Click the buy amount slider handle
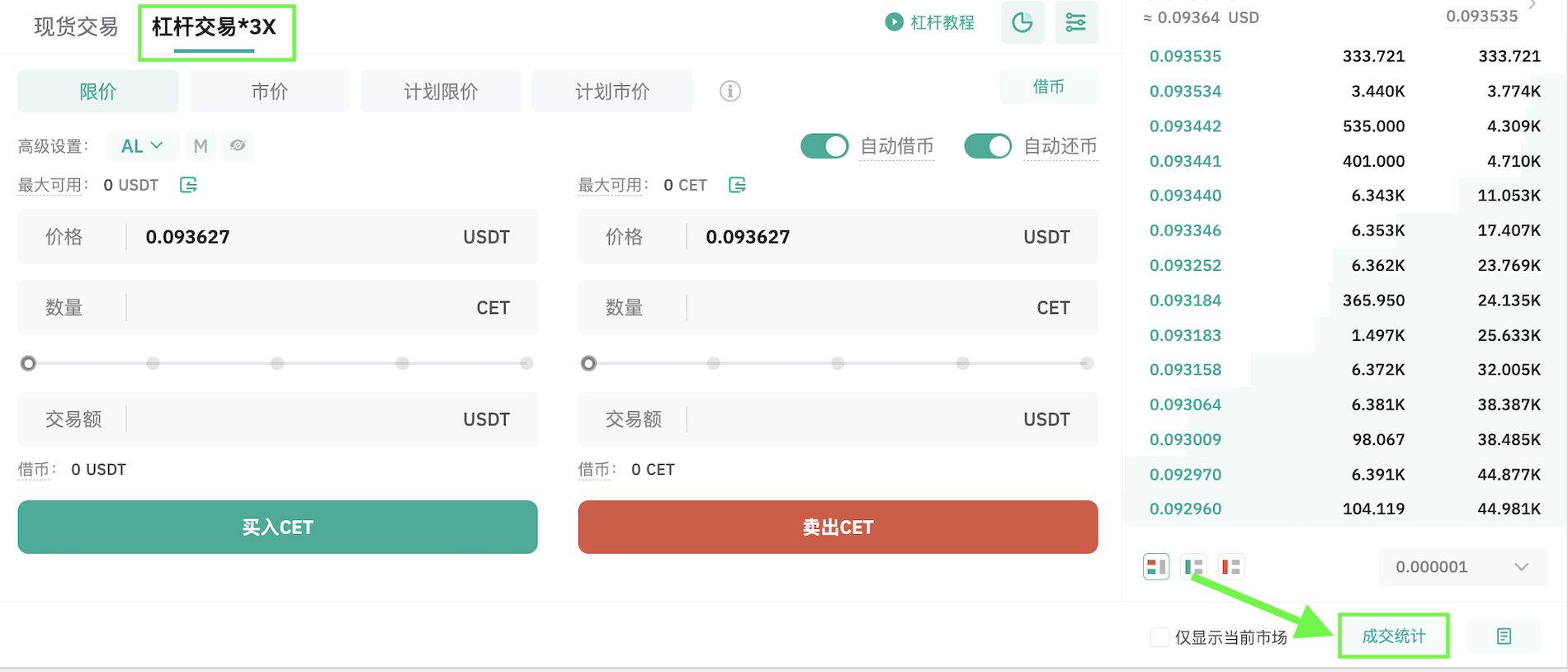 point(29,363)
